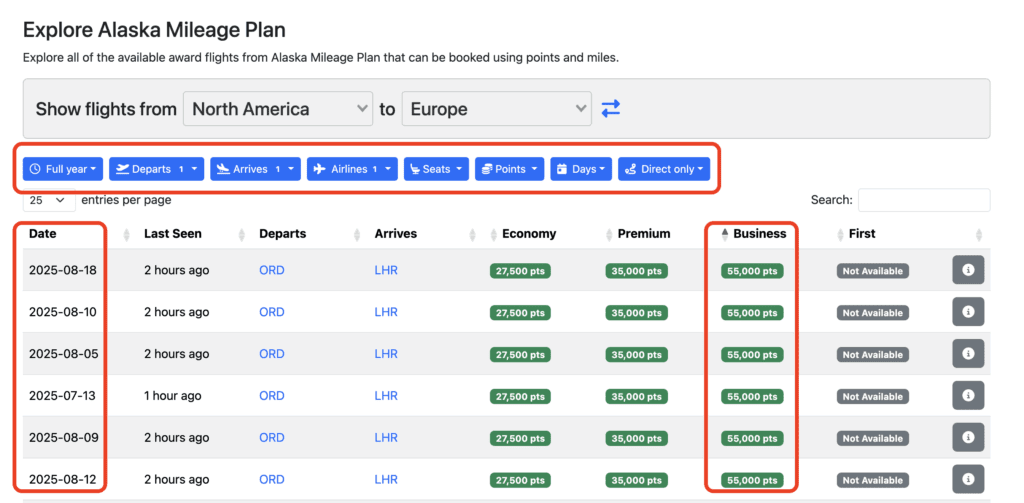Open the origin region North America dropdown

click(x=278, y=108)
